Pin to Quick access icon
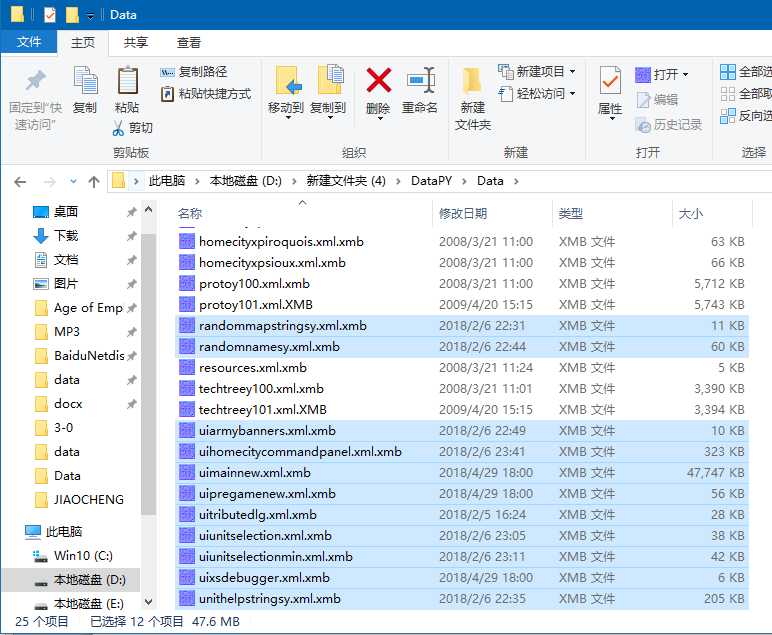772x635 pixels. (35, 81)
